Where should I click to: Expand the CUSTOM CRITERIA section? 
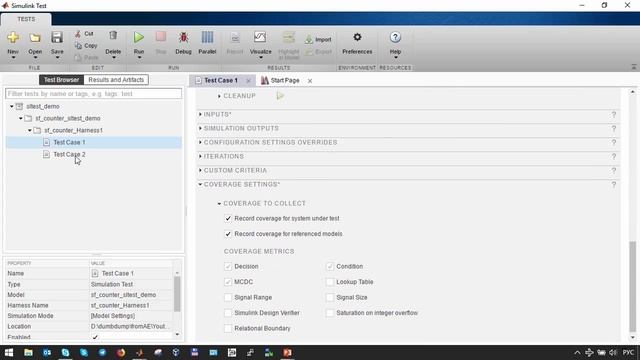200,170
